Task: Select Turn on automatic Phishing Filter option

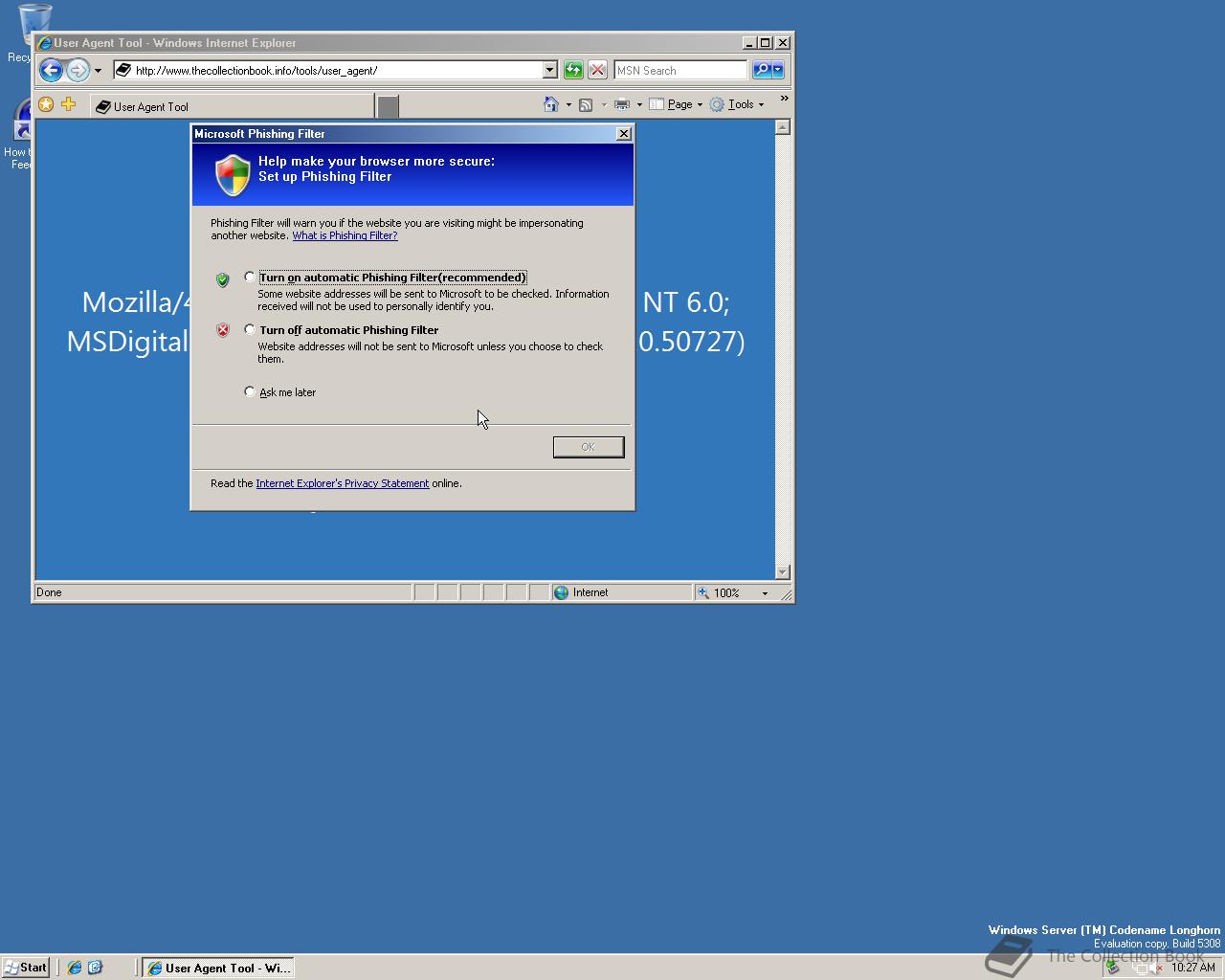Action: (x=250, y=277)
